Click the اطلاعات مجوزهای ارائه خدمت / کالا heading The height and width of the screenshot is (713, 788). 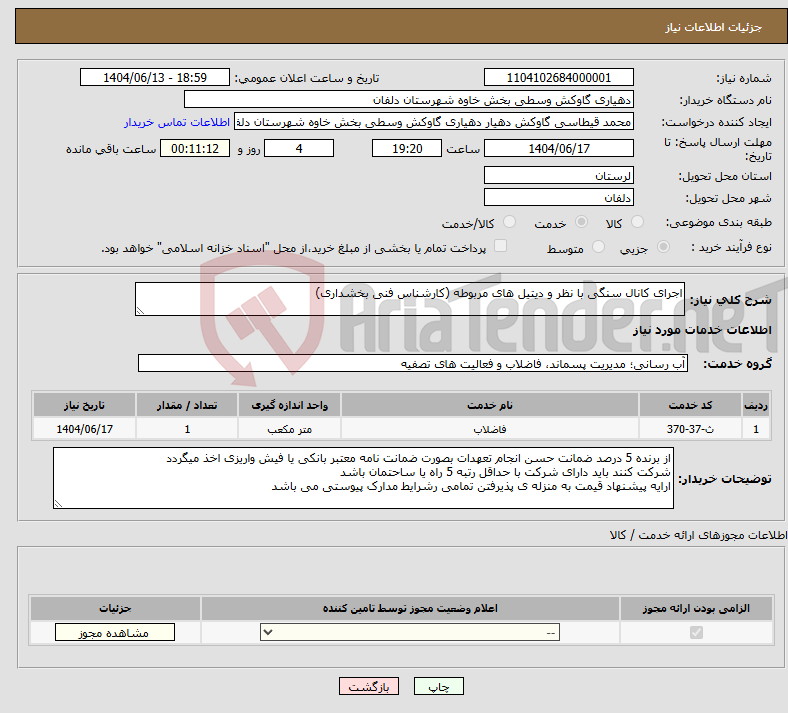coord(698,535)
